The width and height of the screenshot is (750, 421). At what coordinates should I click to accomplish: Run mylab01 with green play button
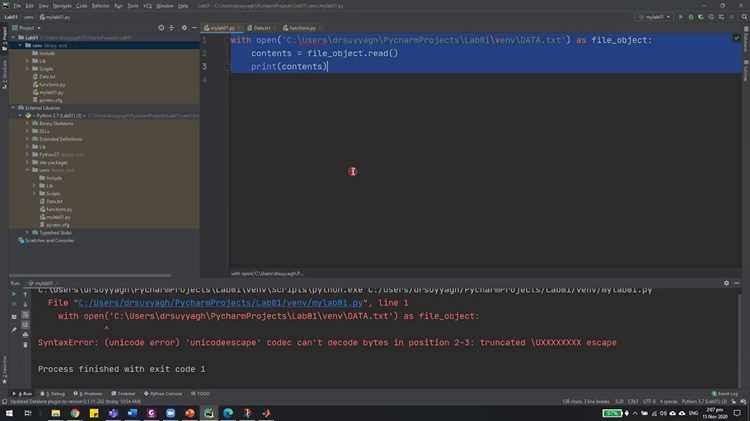tap(681, 17)
